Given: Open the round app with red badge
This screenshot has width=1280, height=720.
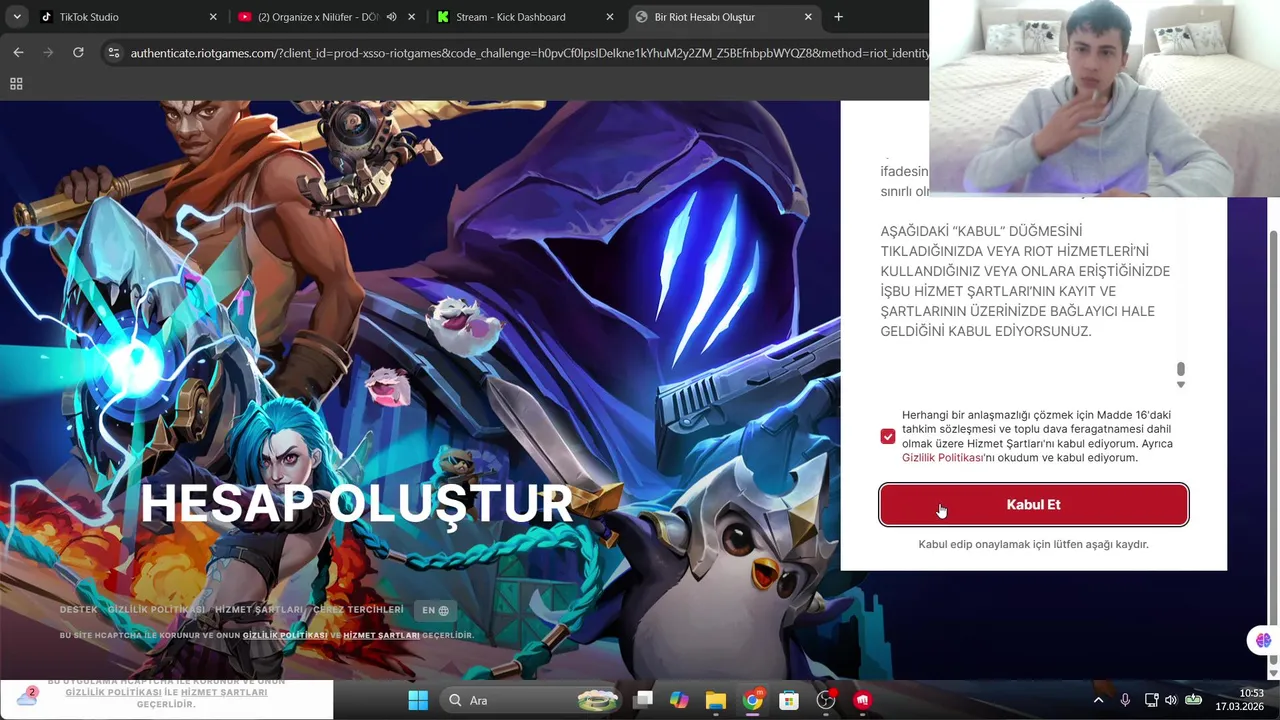Looking at the screenshot, I should click(826, 700).
